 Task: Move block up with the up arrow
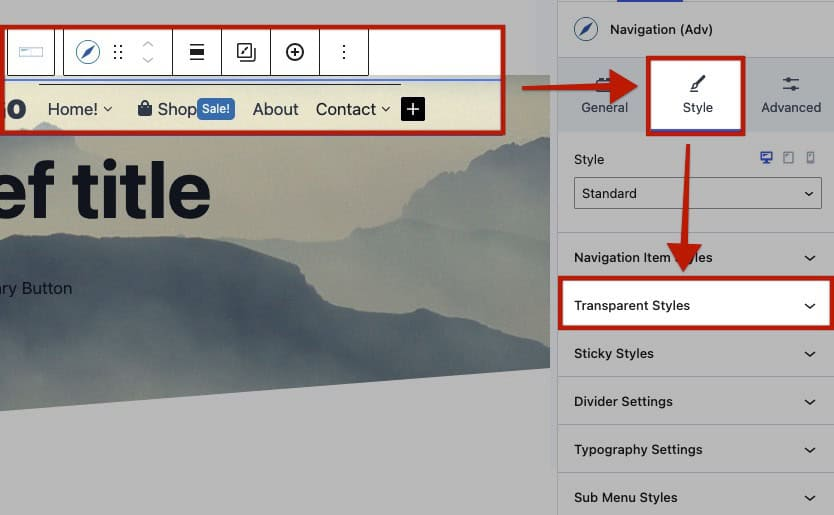click(148, 44)
